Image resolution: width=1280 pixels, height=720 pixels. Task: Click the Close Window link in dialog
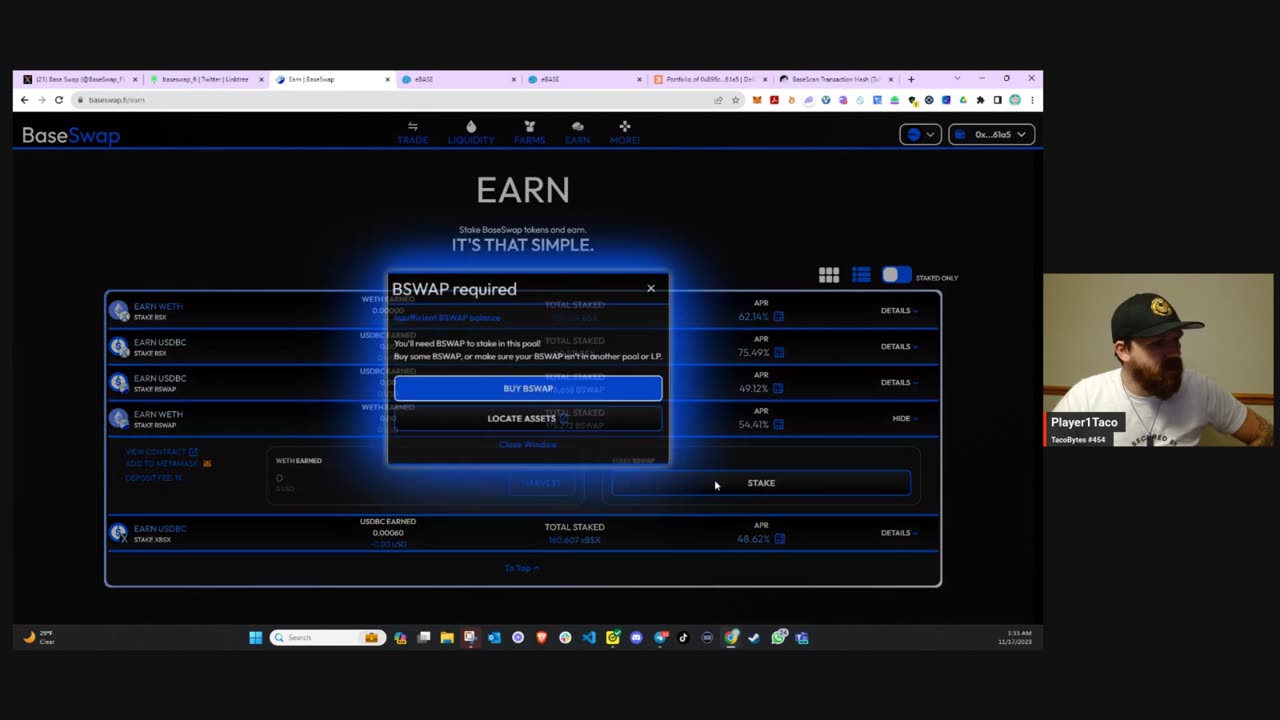pyautogui.click(x=528, y=444)
